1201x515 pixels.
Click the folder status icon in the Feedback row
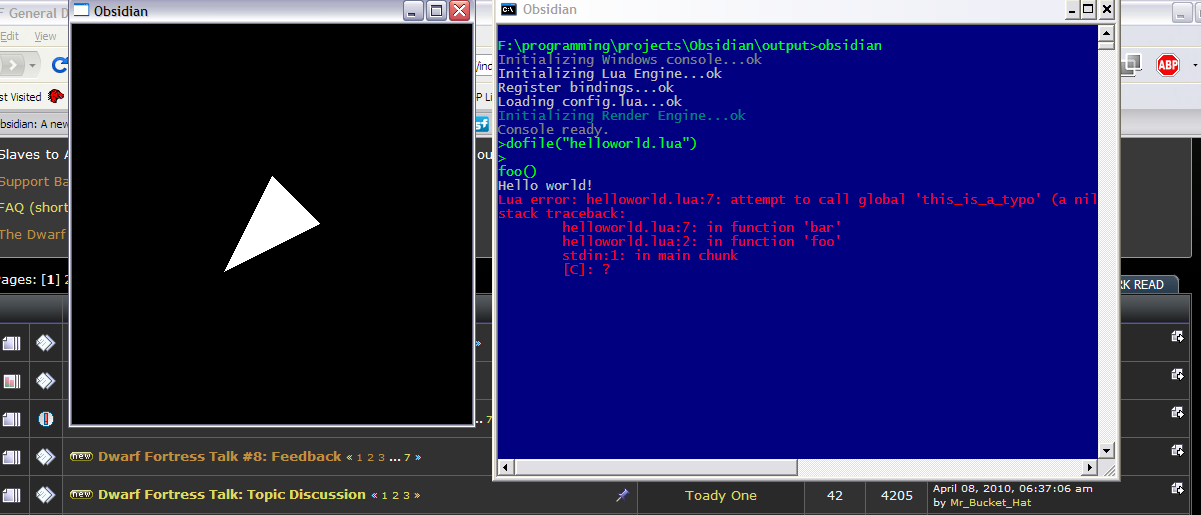coord(11,457)
